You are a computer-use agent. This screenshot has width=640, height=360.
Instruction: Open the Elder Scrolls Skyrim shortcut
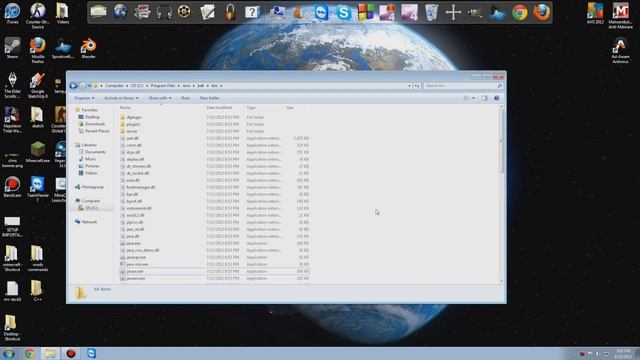click(12, 85)
